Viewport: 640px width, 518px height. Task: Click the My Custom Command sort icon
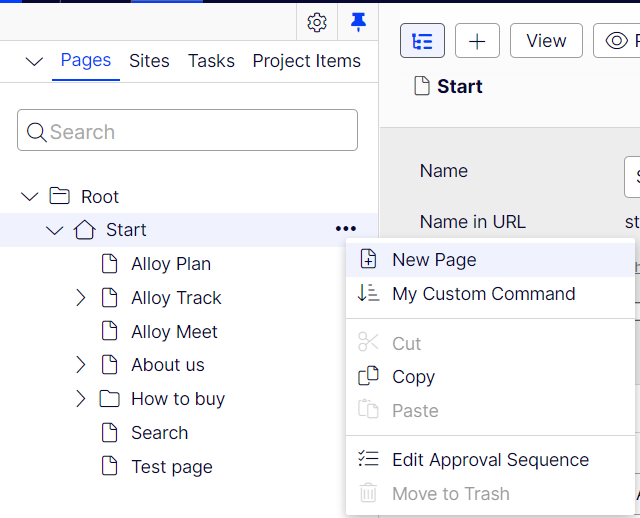(368, 293)
